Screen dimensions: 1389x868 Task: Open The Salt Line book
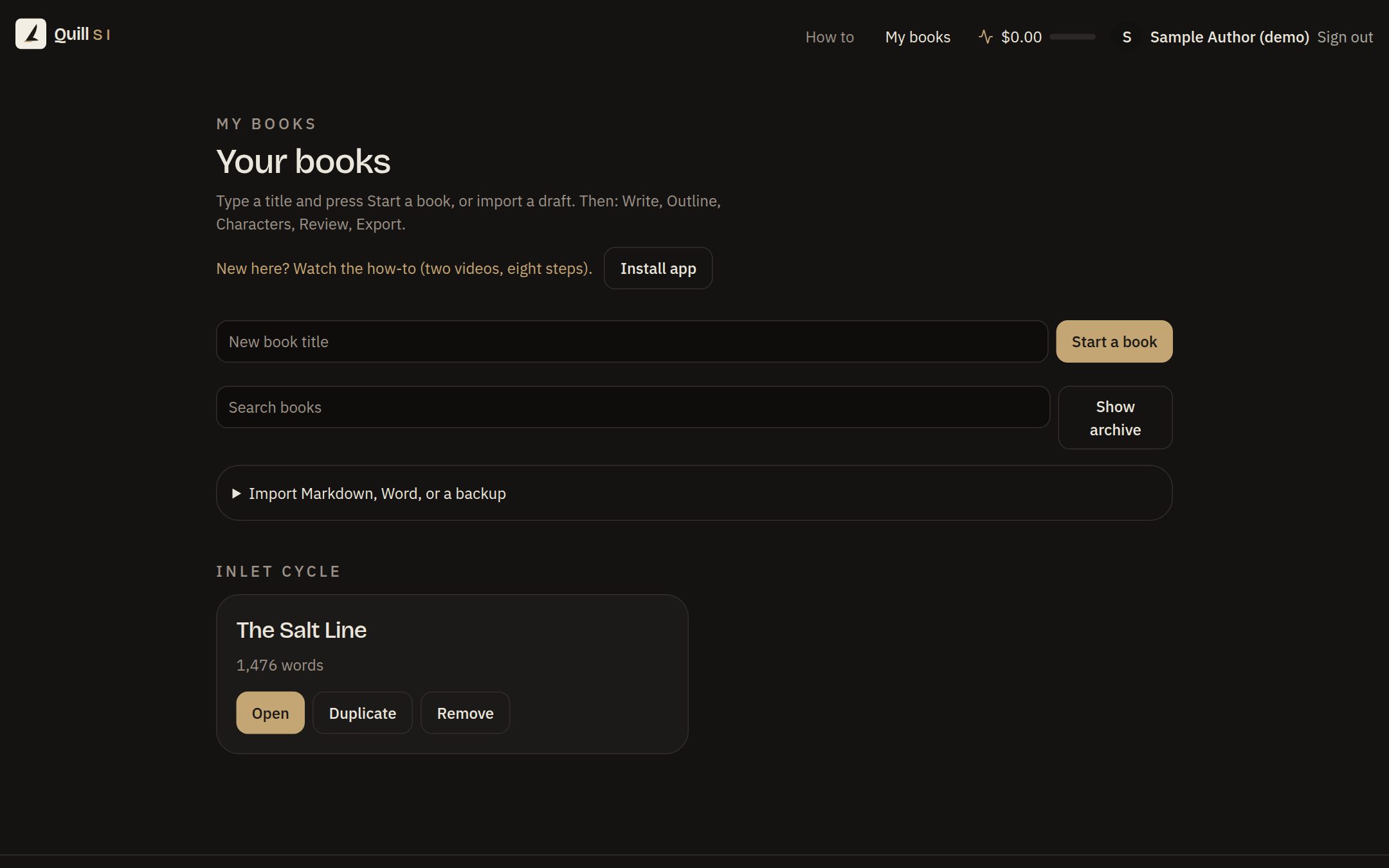click(270, 713)
